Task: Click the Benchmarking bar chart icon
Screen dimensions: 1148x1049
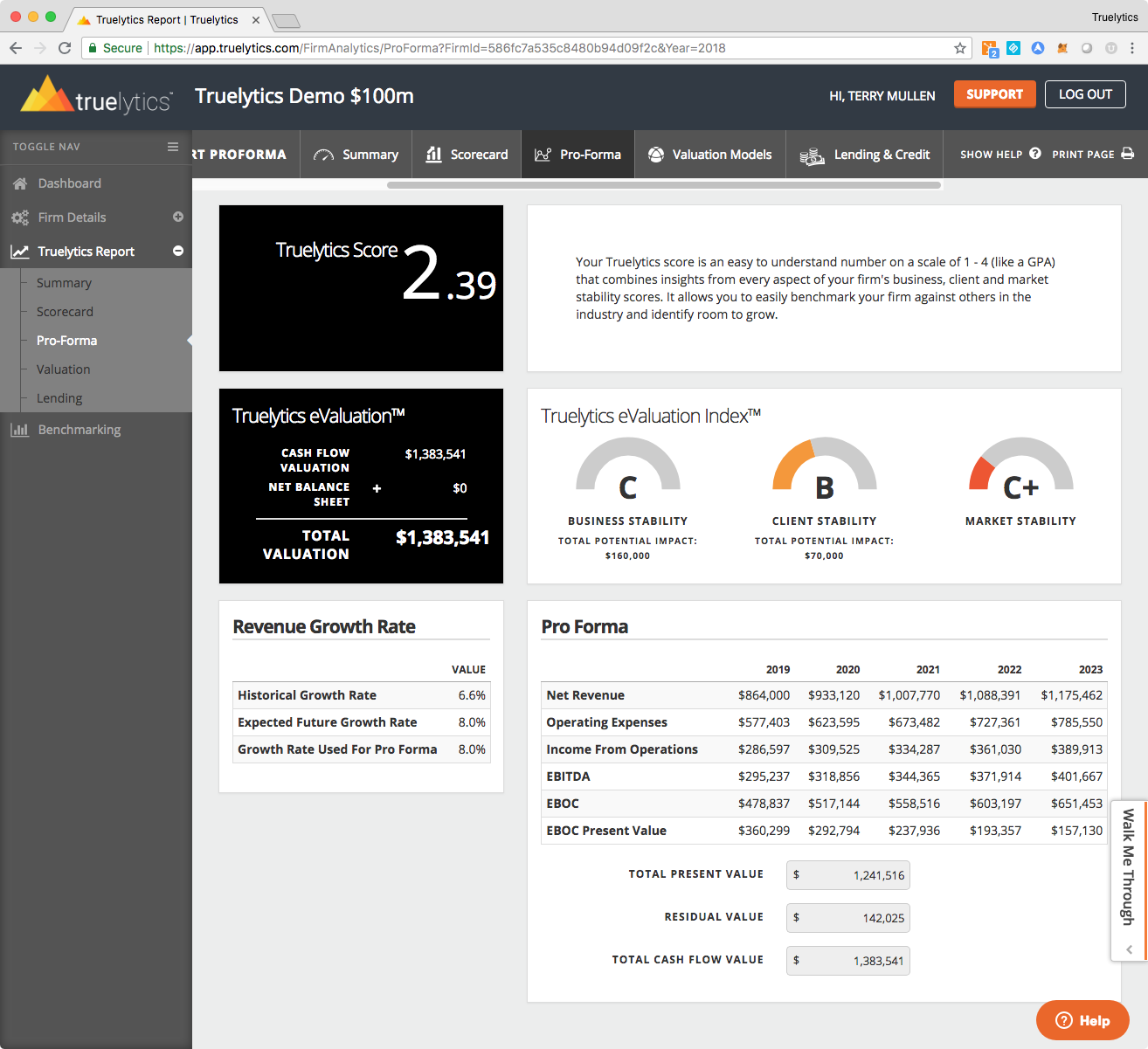Action: (19, 430)
